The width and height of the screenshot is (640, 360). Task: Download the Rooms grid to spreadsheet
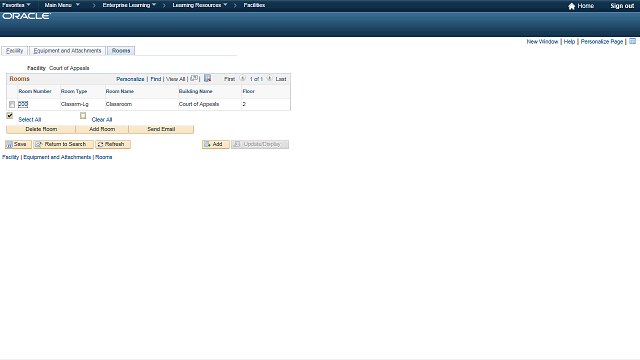pos(207,78)
